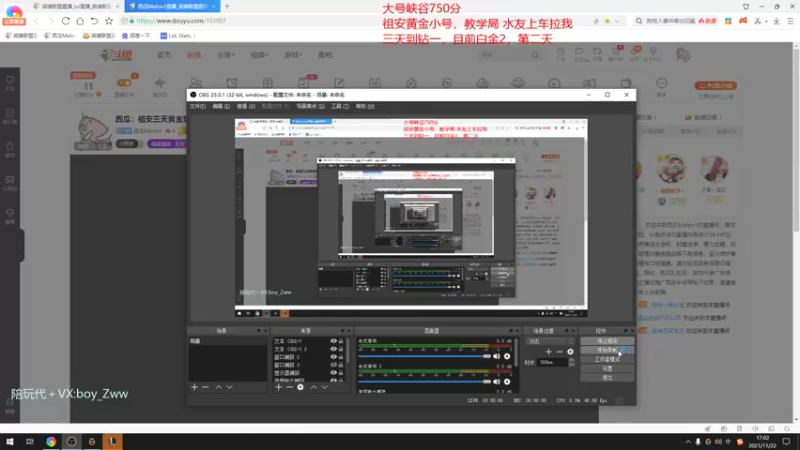Remove selected source with the minus icon
This screenshot has height=450, width=800.
coord(289,387)
